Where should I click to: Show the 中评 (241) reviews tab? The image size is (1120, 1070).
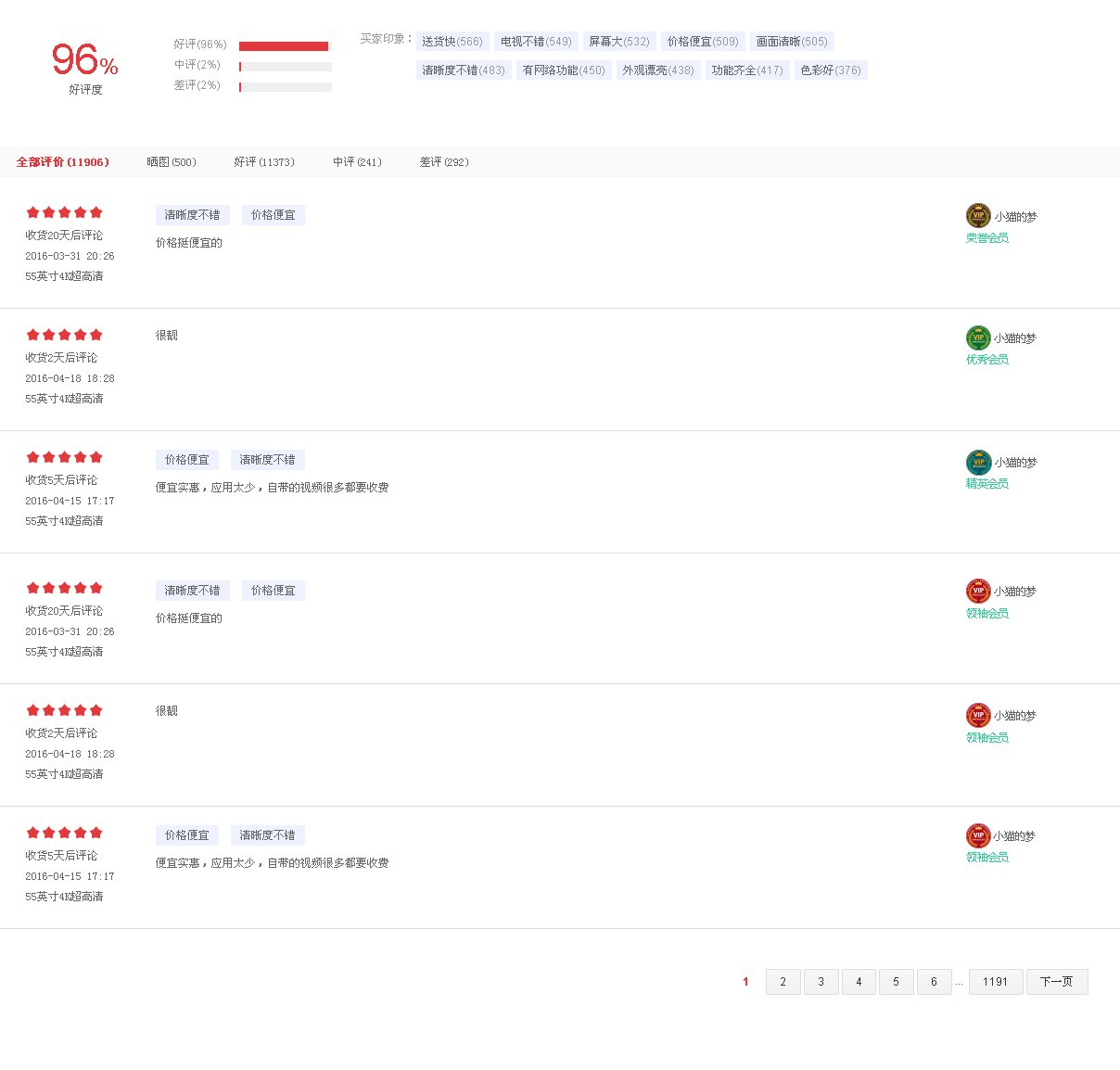[x=357, y=162]
